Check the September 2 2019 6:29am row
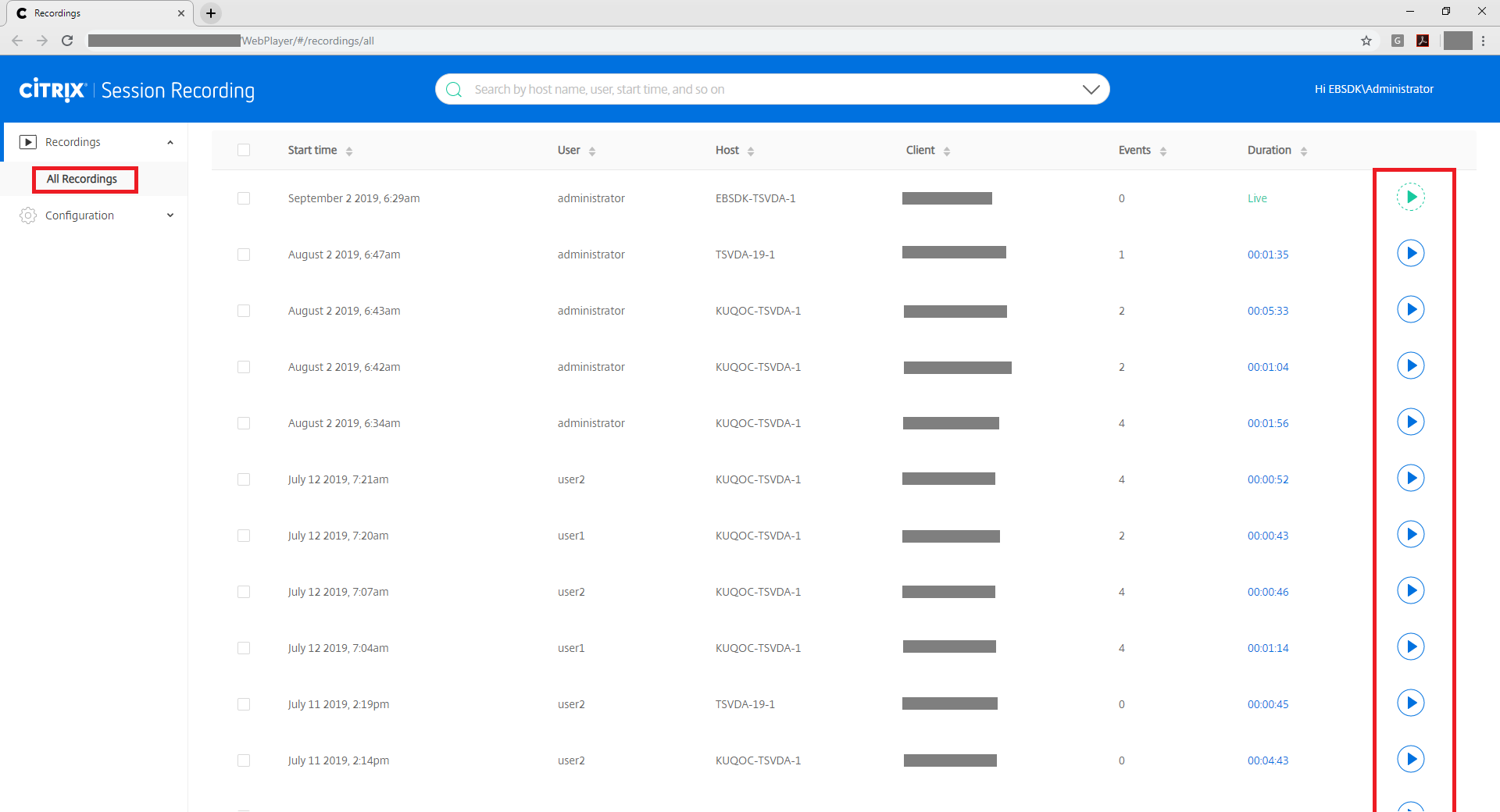Screen dimensions: 1500x812 [x=244, y=198]
